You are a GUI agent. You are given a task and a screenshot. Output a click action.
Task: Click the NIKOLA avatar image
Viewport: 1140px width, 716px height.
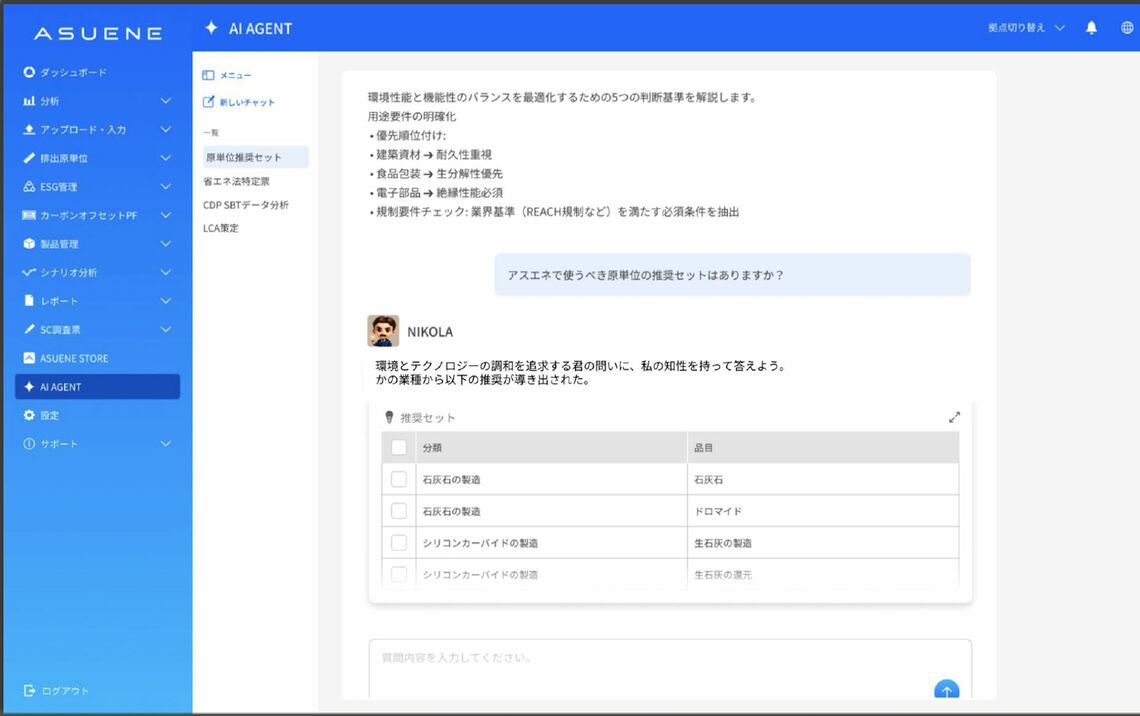(x=383, y=331)
